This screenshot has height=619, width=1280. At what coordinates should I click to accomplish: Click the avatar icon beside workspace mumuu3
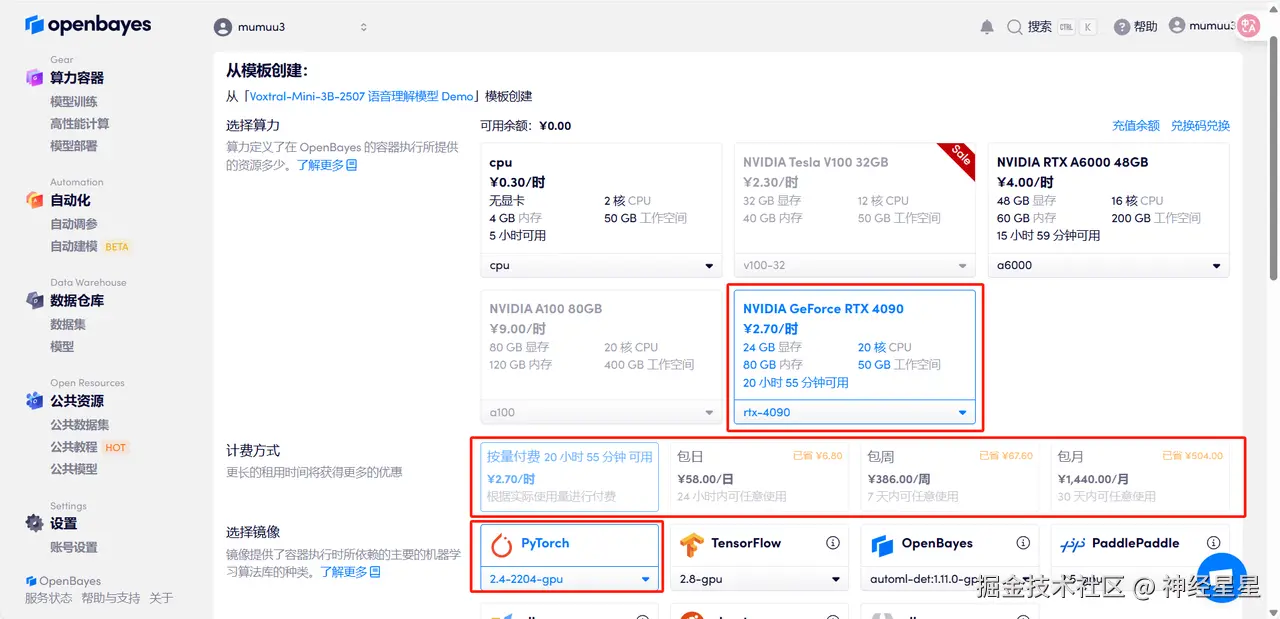pos(223,27)
